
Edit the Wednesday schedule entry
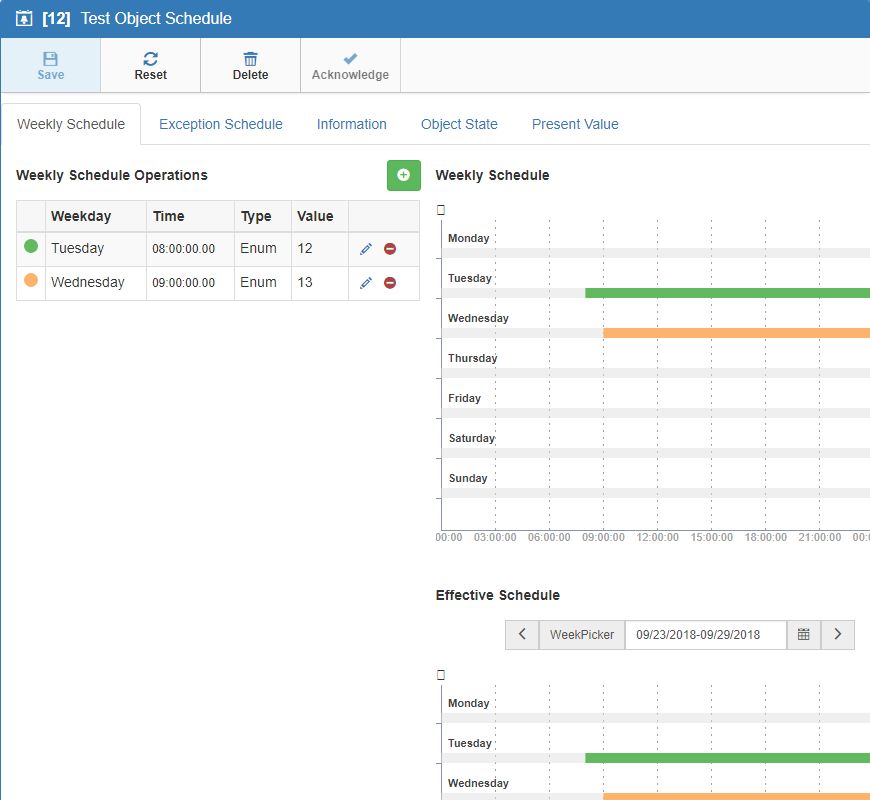(366, 283)
